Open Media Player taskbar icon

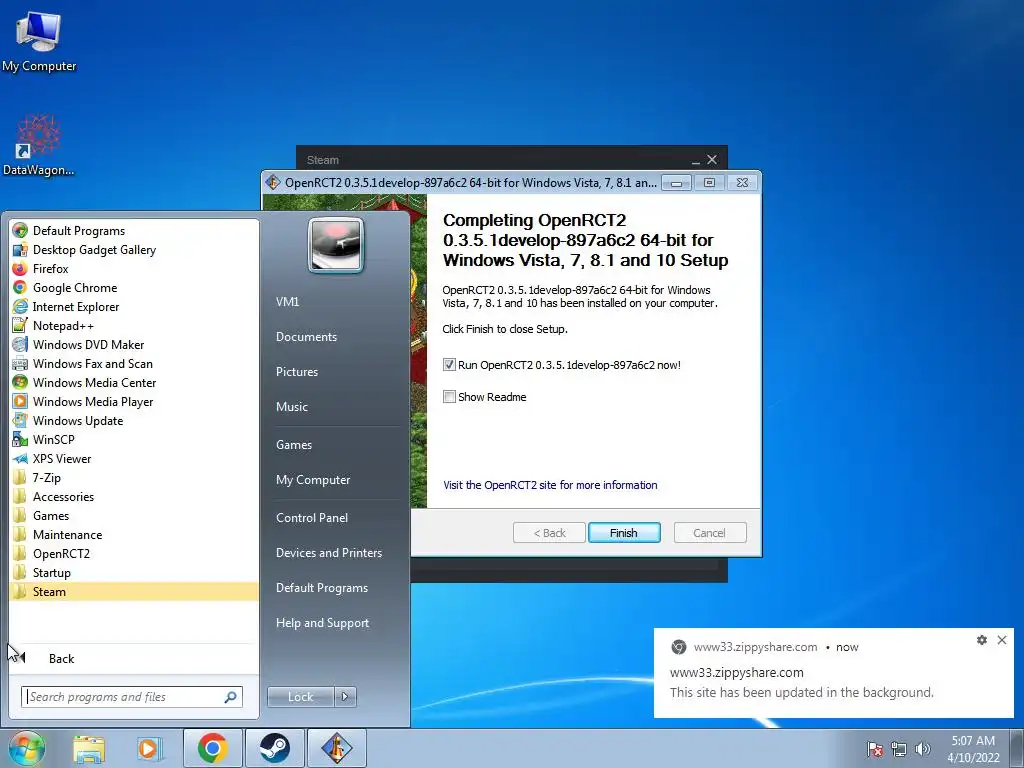coord(149,748)
